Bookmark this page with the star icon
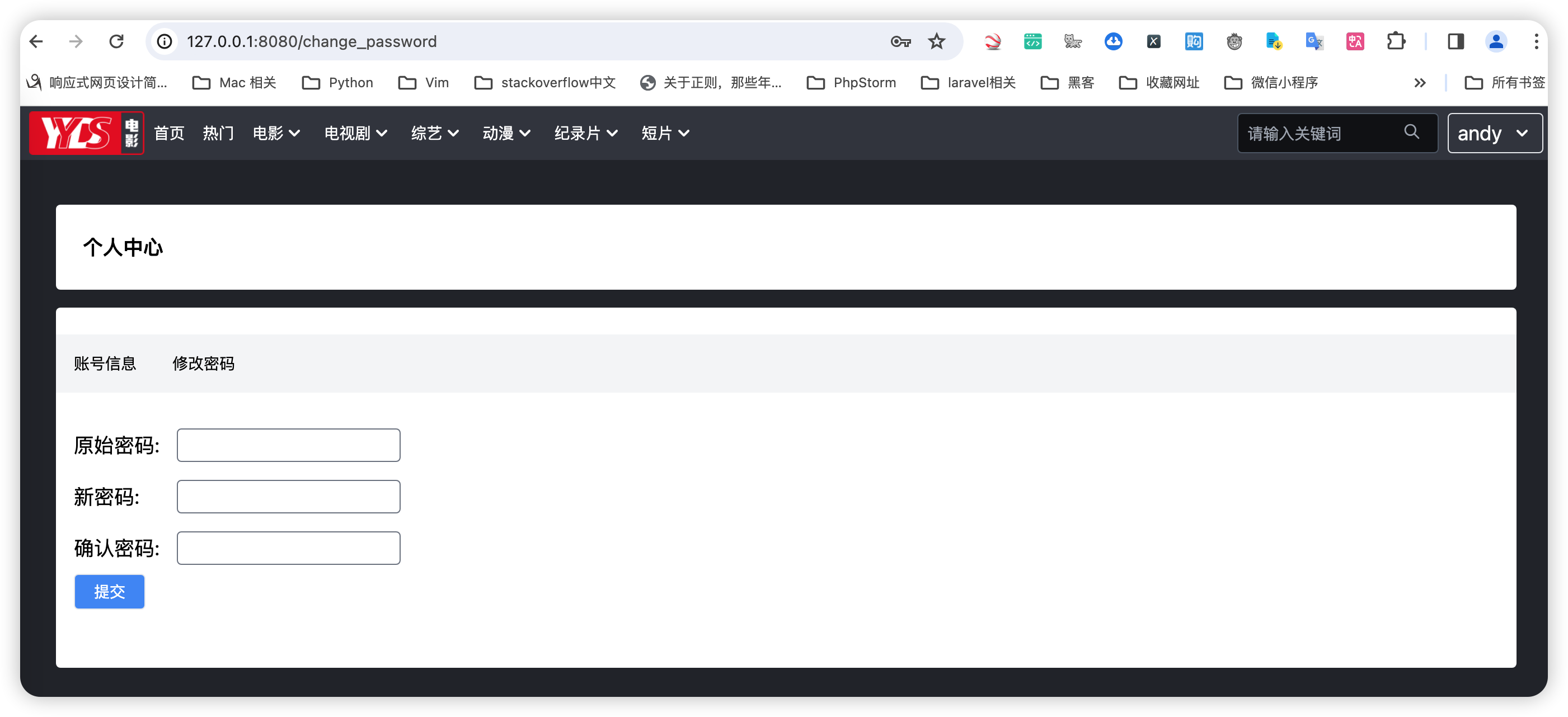The height and width of the screenshot is (717, 1568). point(936,41)
